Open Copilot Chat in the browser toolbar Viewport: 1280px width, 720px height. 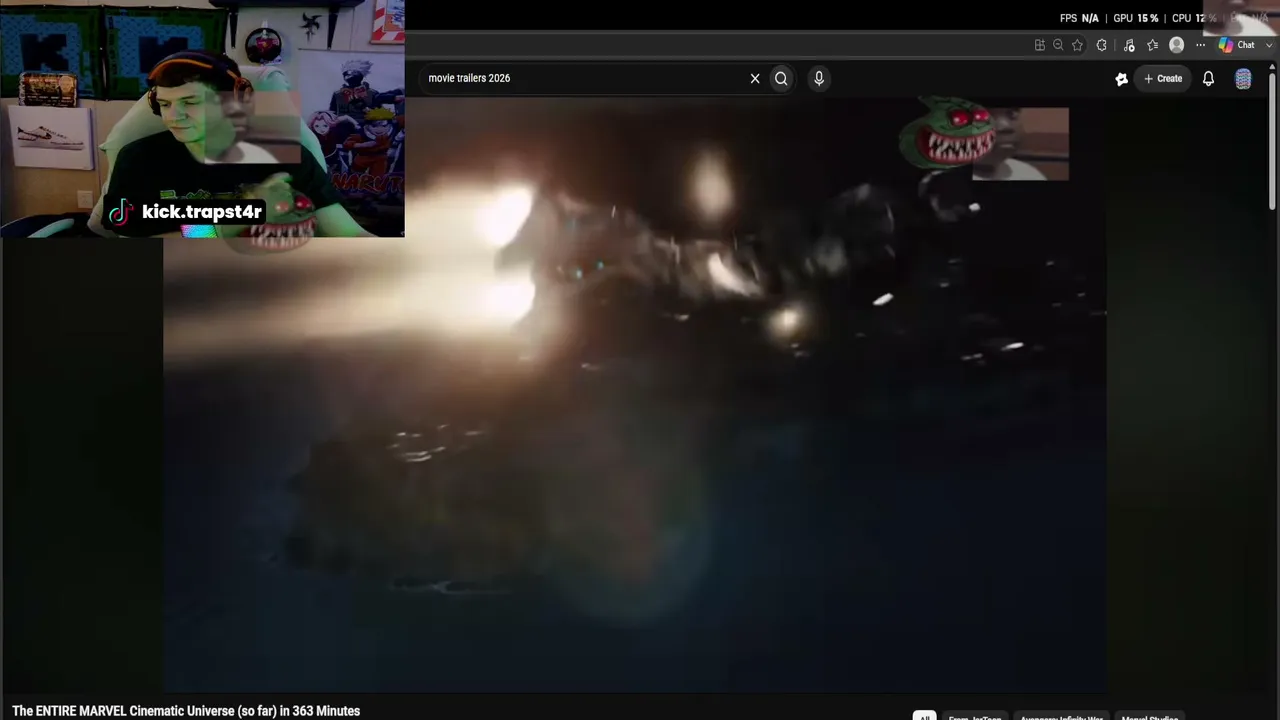click(x=1237, y=45)
